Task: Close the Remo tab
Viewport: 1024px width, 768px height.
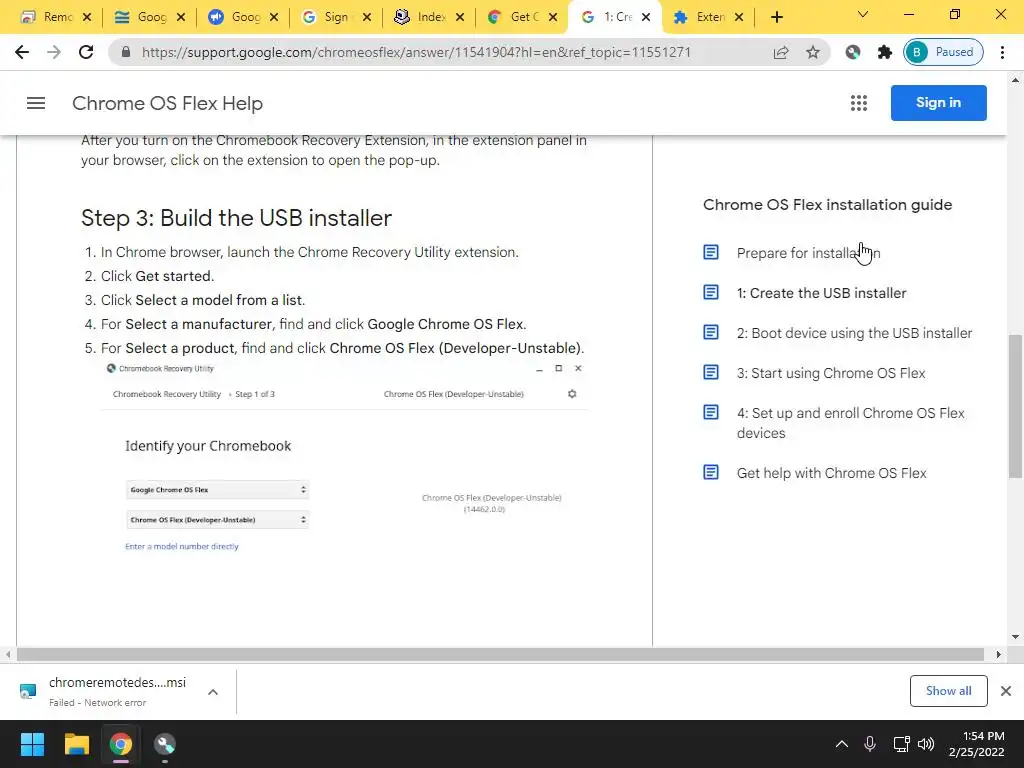Action: point(88,18)
